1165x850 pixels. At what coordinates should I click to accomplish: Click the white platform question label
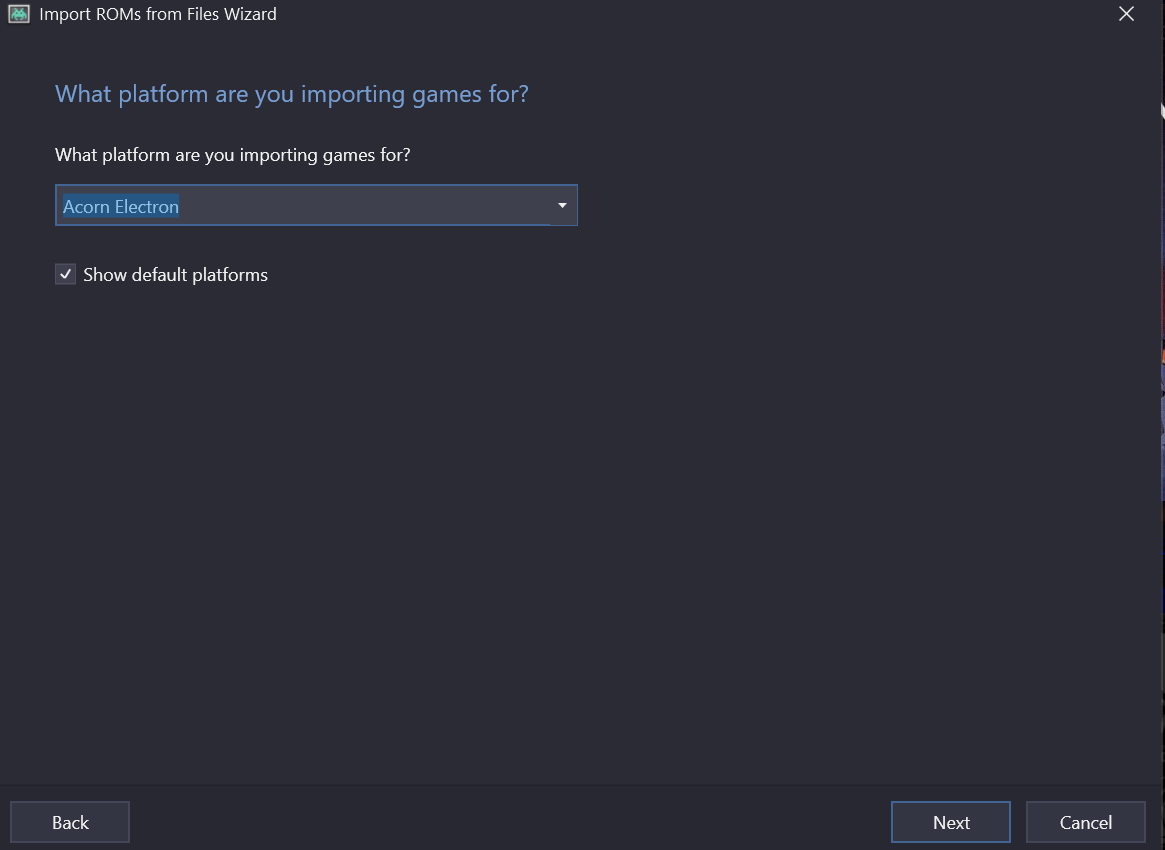(x=232, y=155)
